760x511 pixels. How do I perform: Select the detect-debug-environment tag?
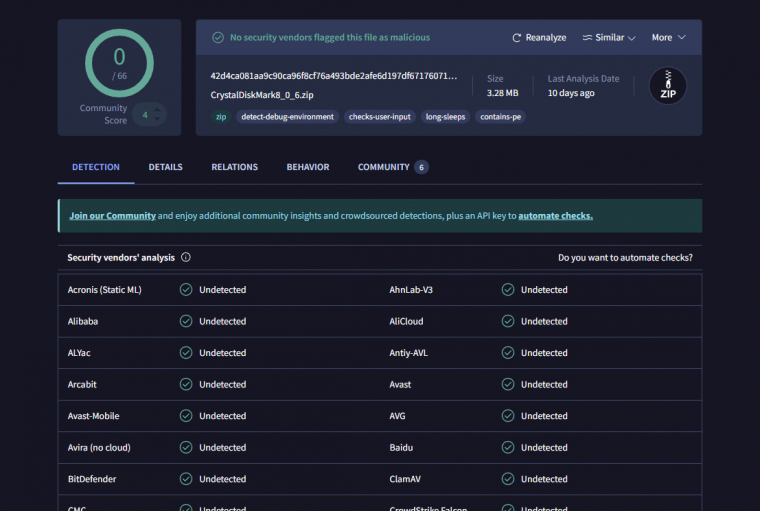[287, 117]
